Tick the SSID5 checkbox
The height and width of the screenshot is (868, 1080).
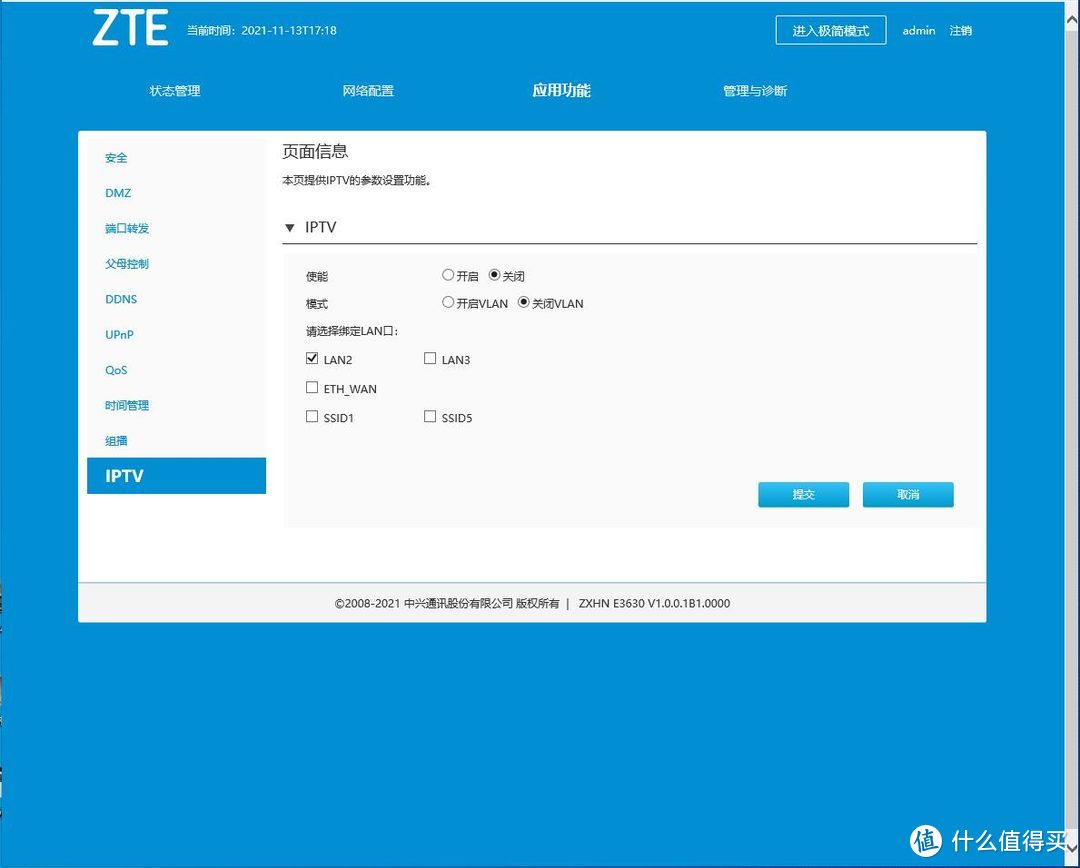tap(430, 417)
